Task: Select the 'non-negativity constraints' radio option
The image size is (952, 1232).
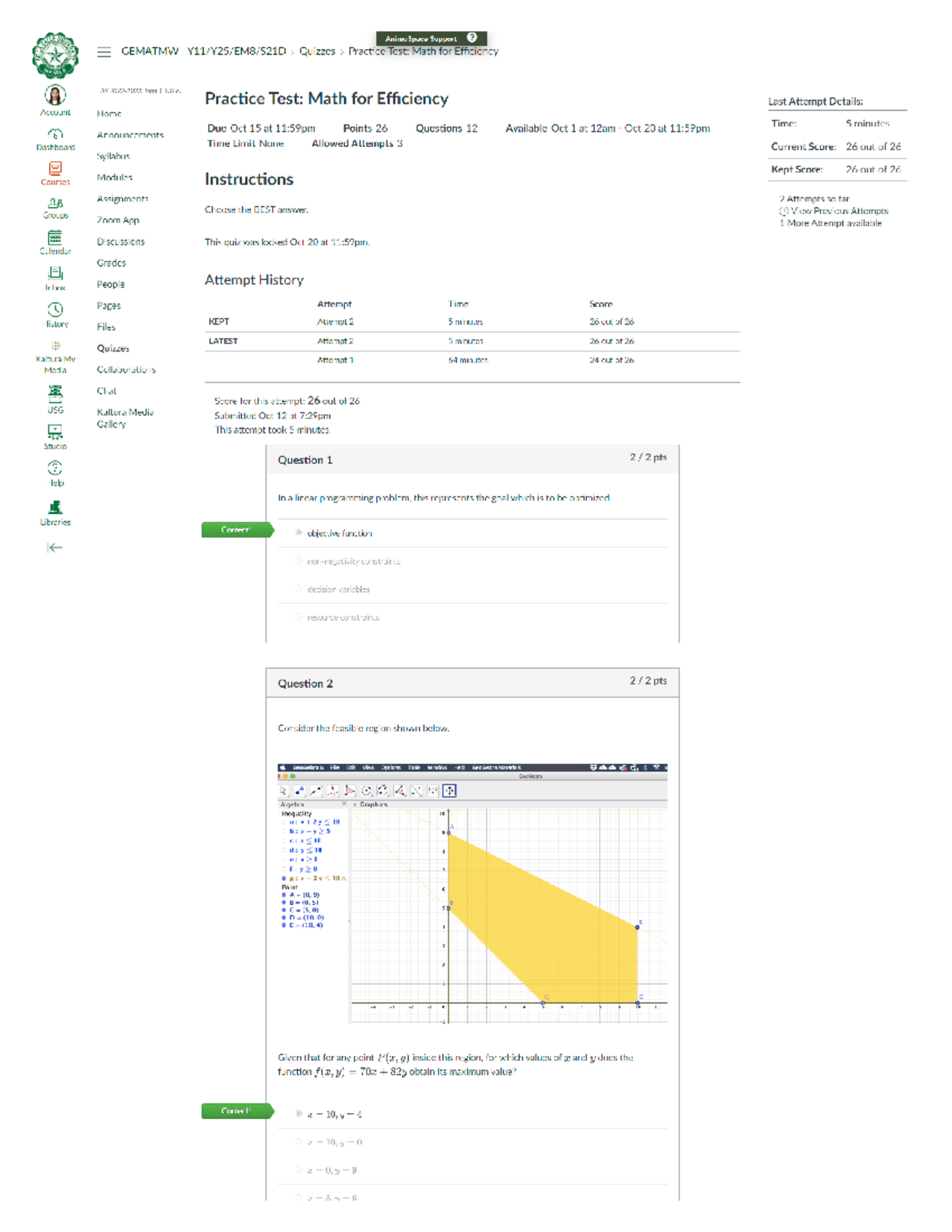Action: [x=299, y=561]
